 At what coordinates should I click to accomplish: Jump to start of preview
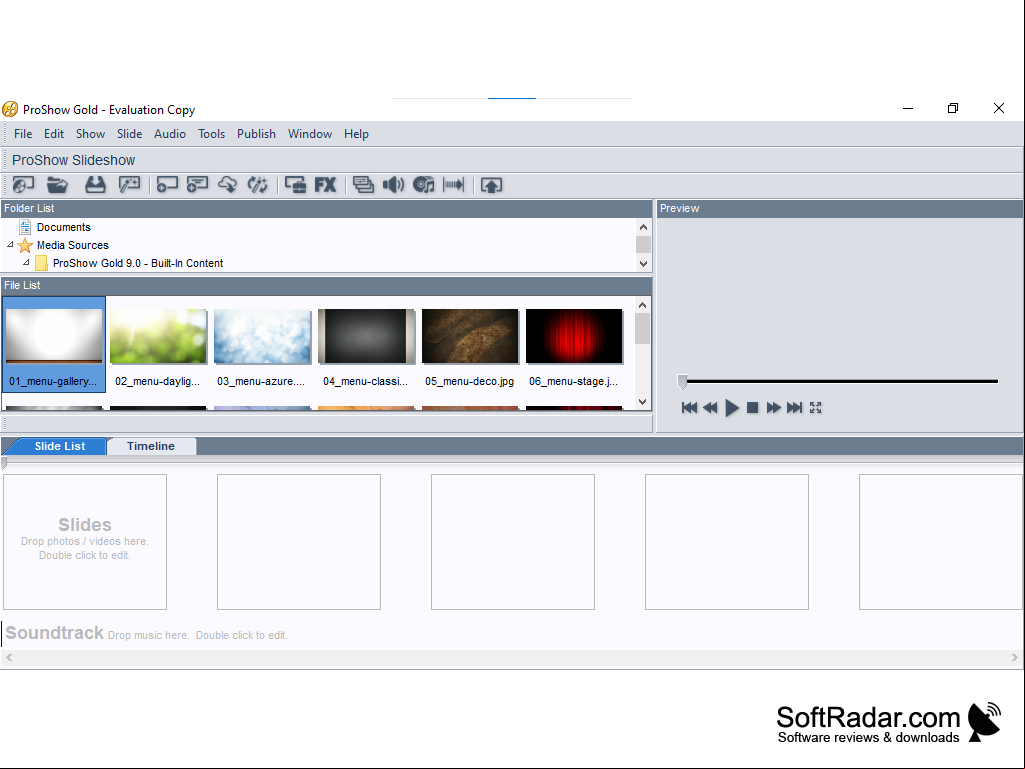(x=689, y=408)
